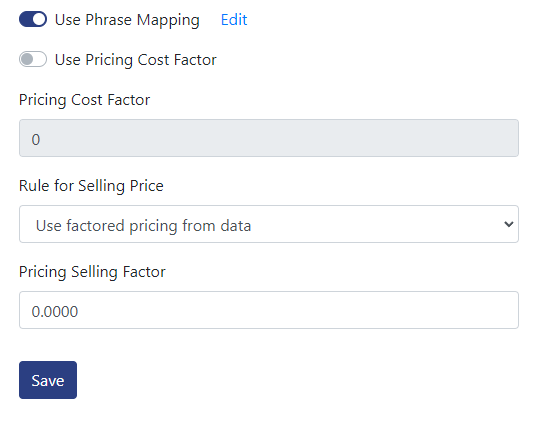Click the chevron arrow of the selling price select
This screenshot has width=560, height=438.
click(x=509, y=224)
